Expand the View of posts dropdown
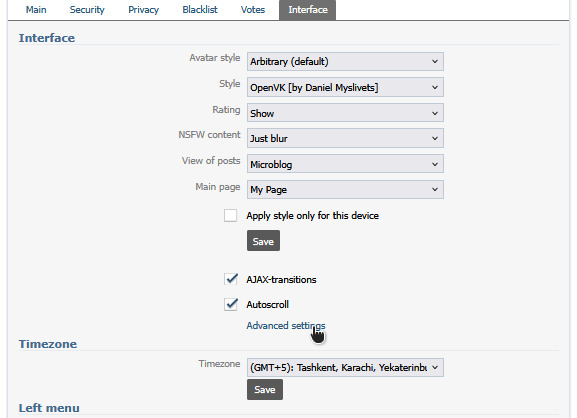This screenshot has width=577, height=418. tap(345, 164)
